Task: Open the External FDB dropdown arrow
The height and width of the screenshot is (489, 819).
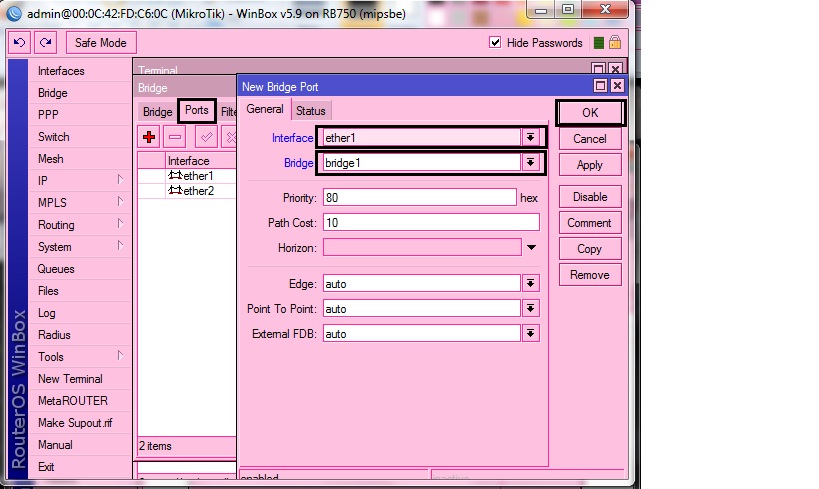Action: (530, 333)
